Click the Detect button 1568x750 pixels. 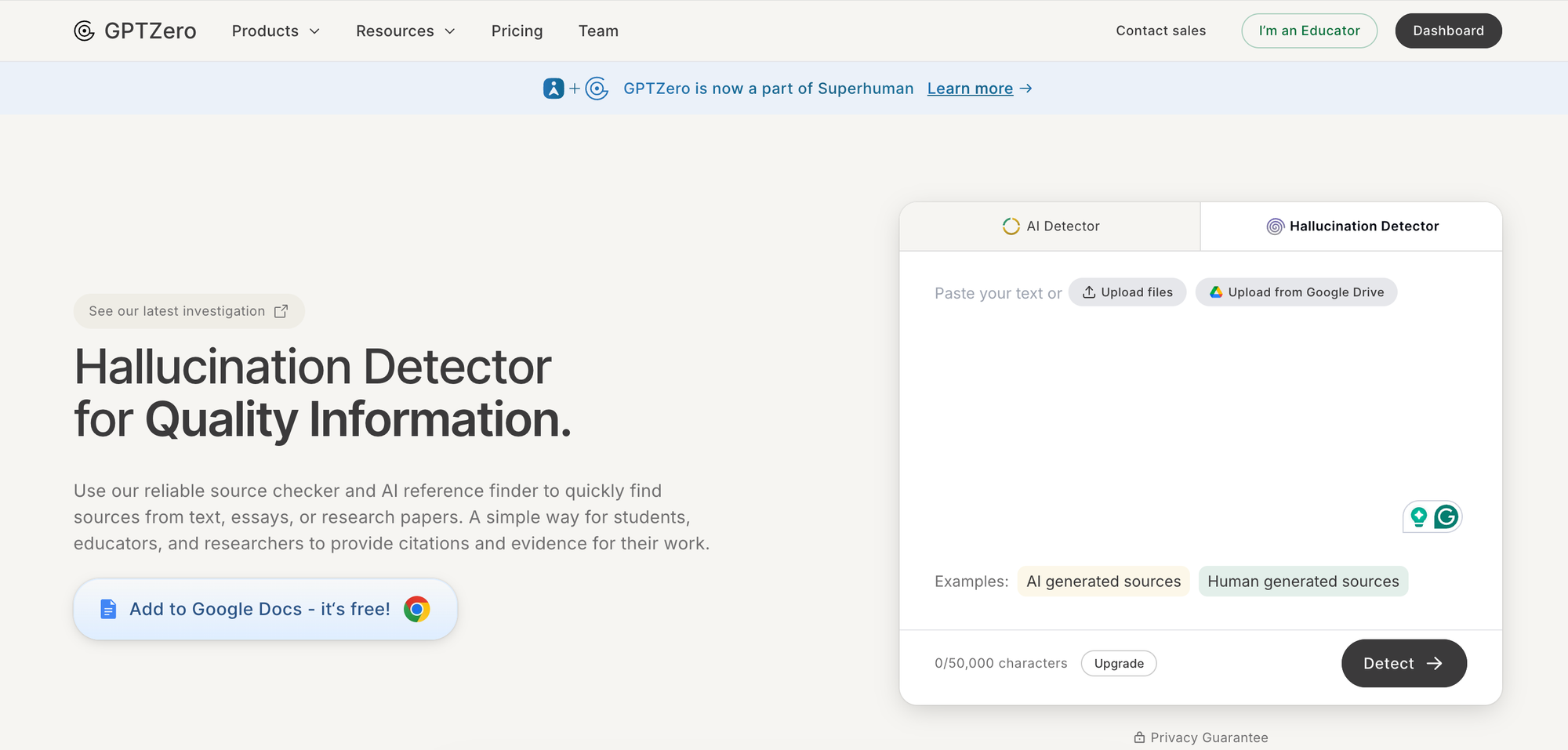pos(1404,664)
